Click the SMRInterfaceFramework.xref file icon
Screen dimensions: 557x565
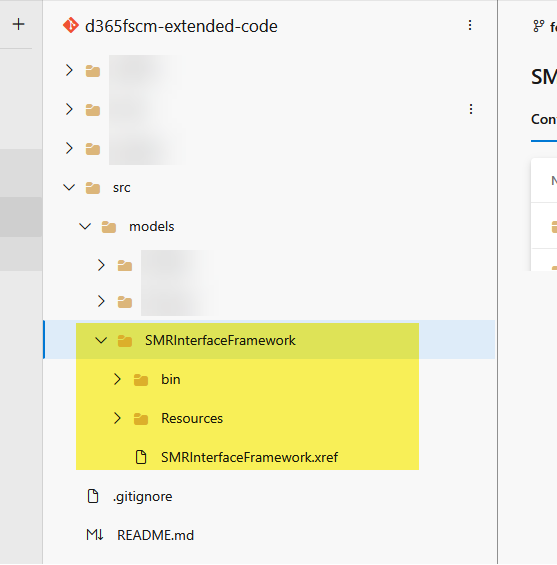[x=141, y=457]
